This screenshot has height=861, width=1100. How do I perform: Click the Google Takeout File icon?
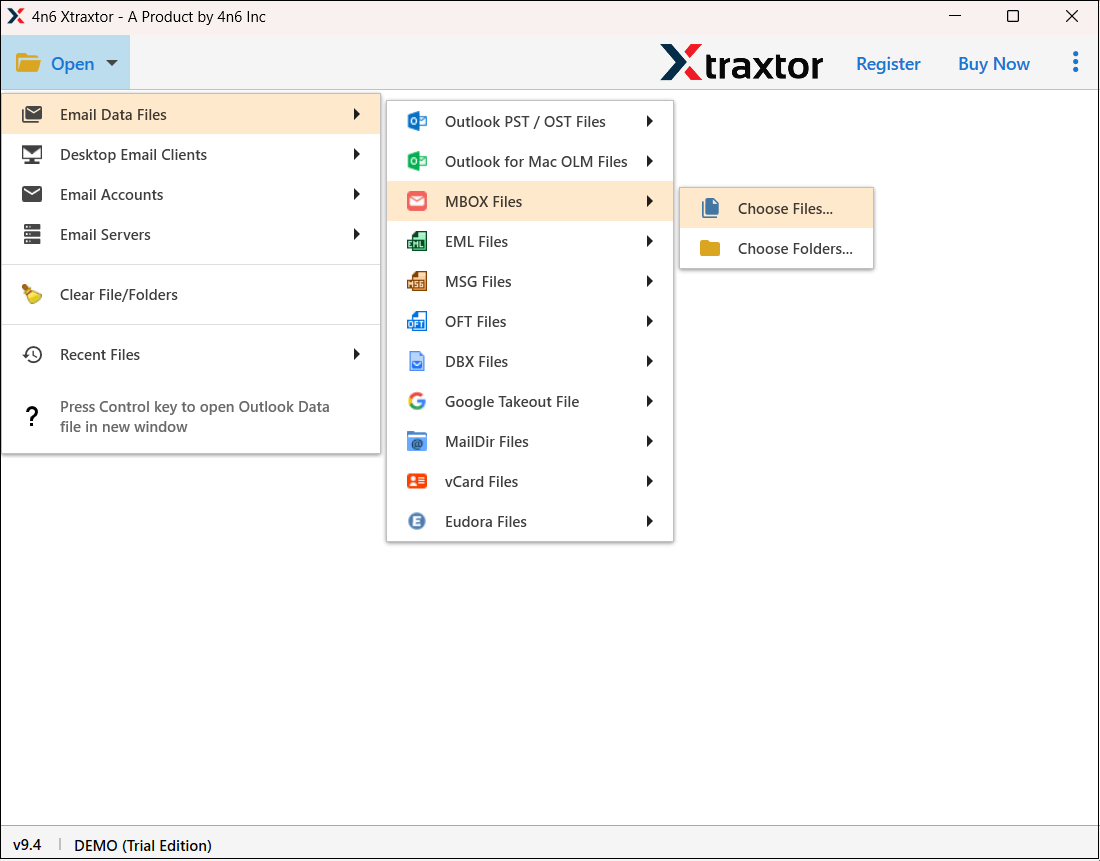tap(417, 401)
